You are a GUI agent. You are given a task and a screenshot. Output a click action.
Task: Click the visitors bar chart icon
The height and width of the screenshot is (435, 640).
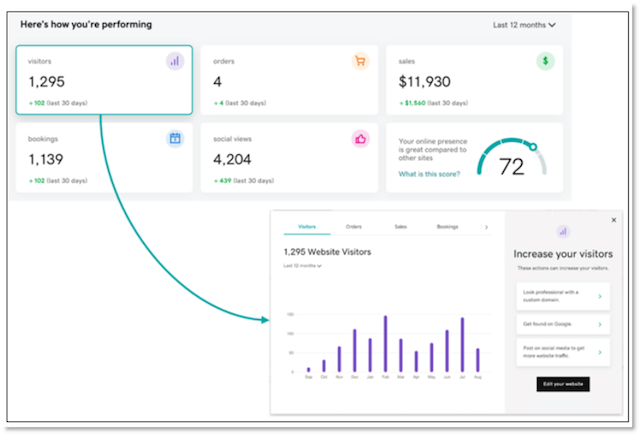click(175, 61)
